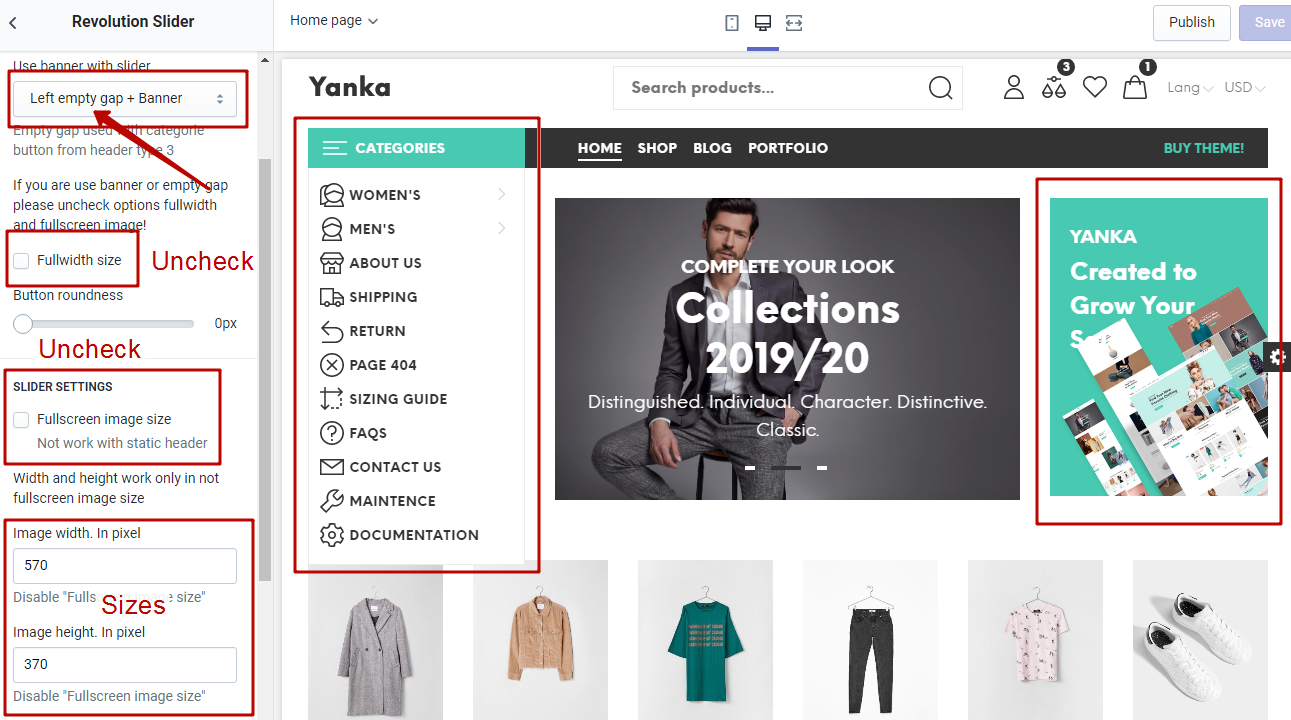This screenshot has height=720, width=1291.
Task: Open the account icon in the header
Action: (x=1013, y=88)
